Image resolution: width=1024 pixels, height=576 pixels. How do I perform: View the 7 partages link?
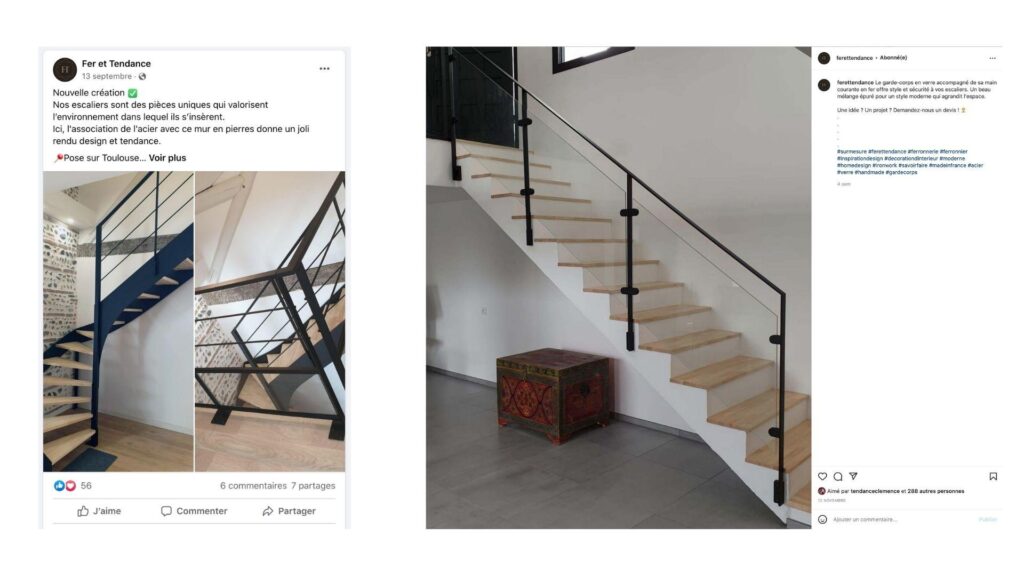point(313,486)
